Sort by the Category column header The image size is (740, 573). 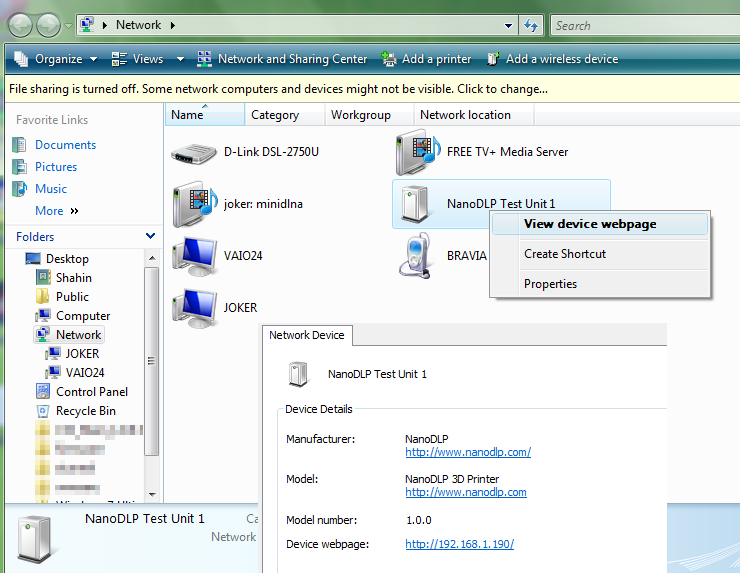point(285,115)
